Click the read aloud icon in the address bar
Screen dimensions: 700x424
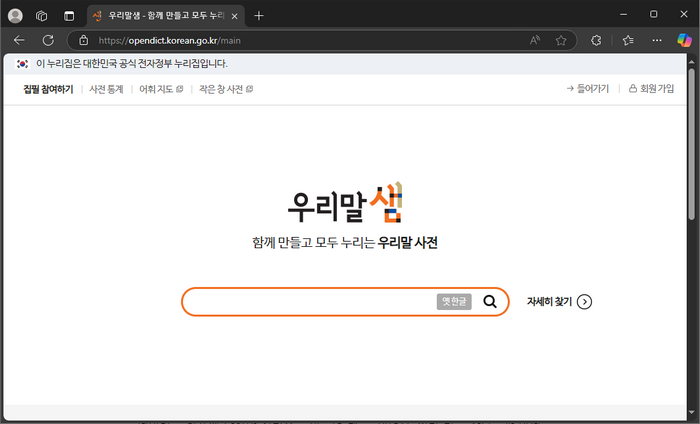pos(535,40)
